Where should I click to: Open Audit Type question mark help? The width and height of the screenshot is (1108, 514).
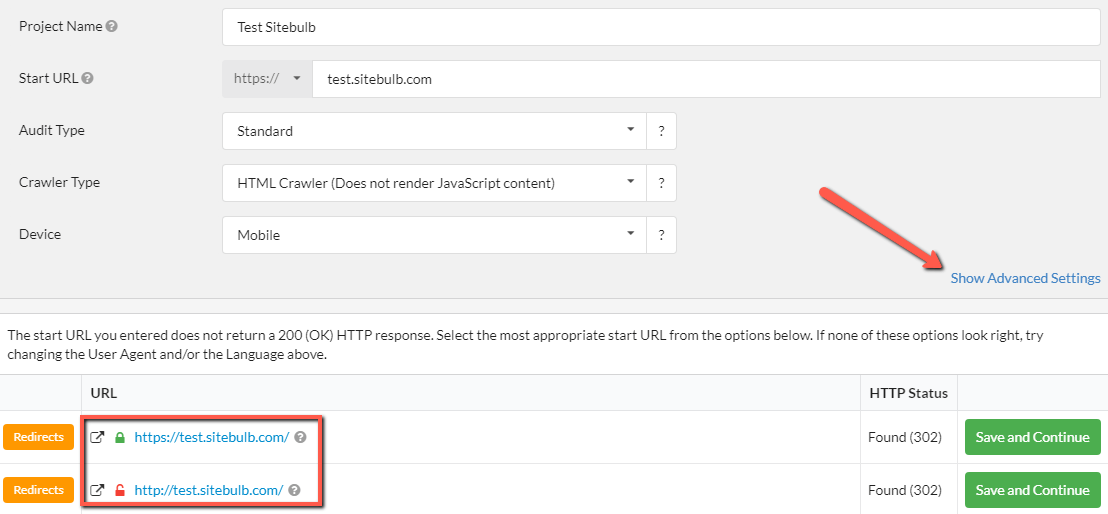point(661,131)
